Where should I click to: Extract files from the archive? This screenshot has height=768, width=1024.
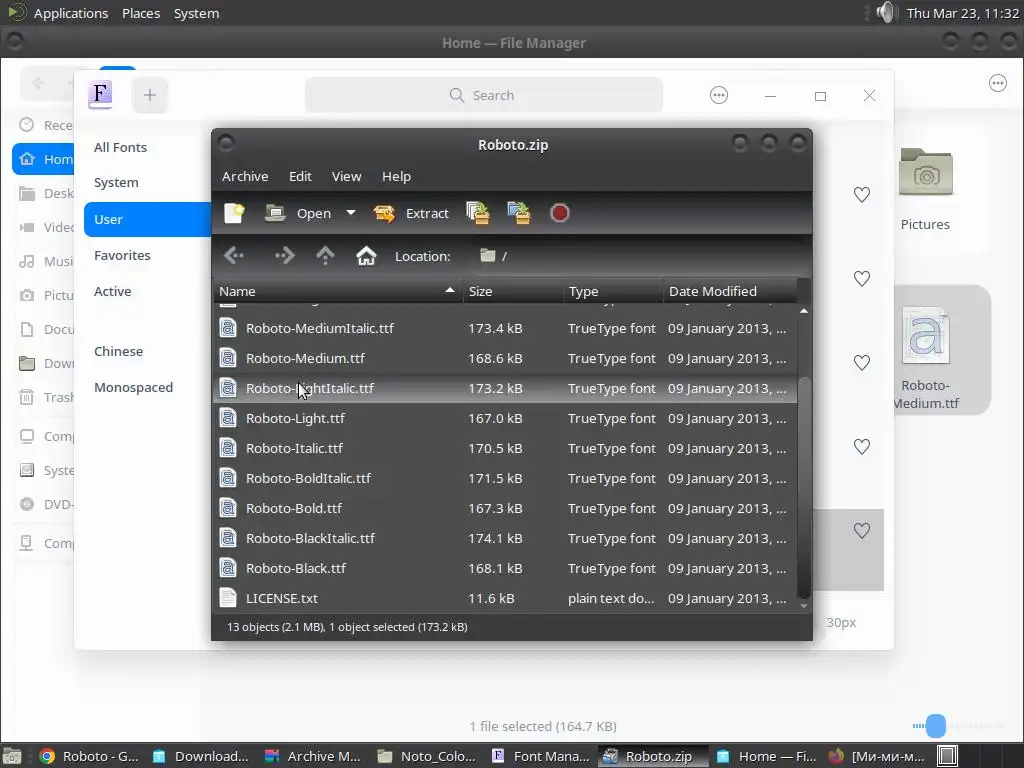tap(411, 213)
